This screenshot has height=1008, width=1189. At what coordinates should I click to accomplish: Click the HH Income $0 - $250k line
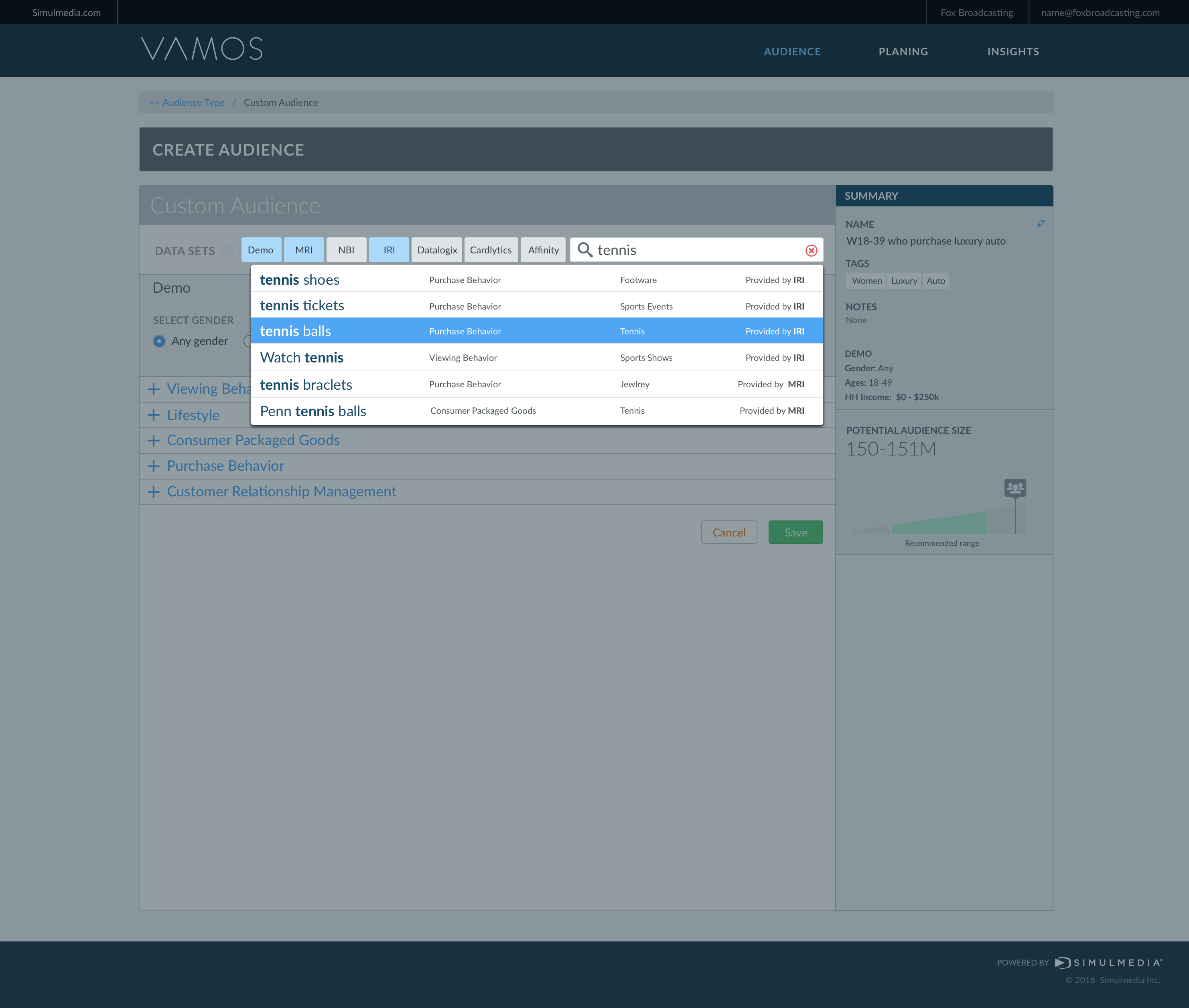coord(892,397)
